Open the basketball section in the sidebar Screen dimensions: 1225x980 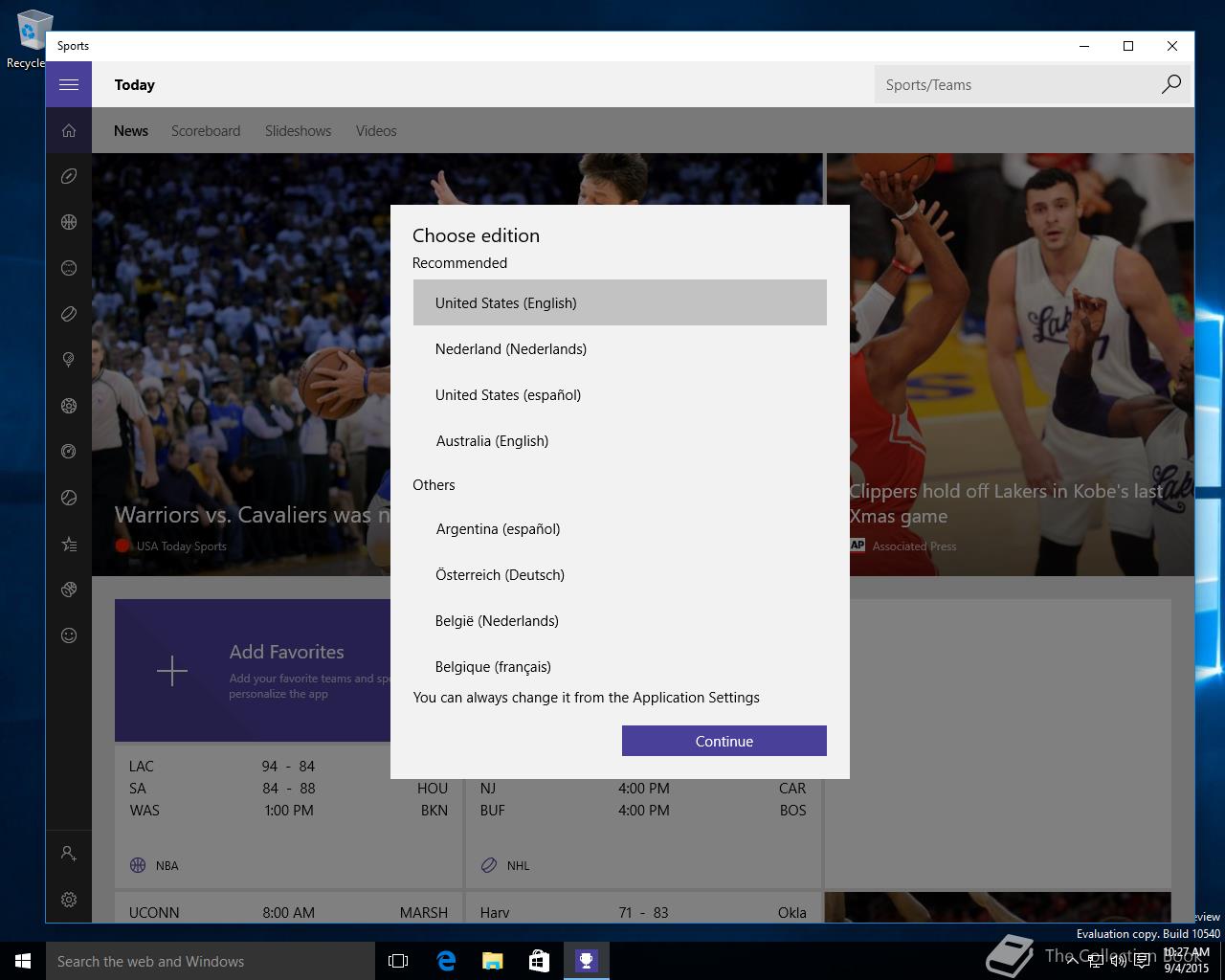tap(69, 222)
